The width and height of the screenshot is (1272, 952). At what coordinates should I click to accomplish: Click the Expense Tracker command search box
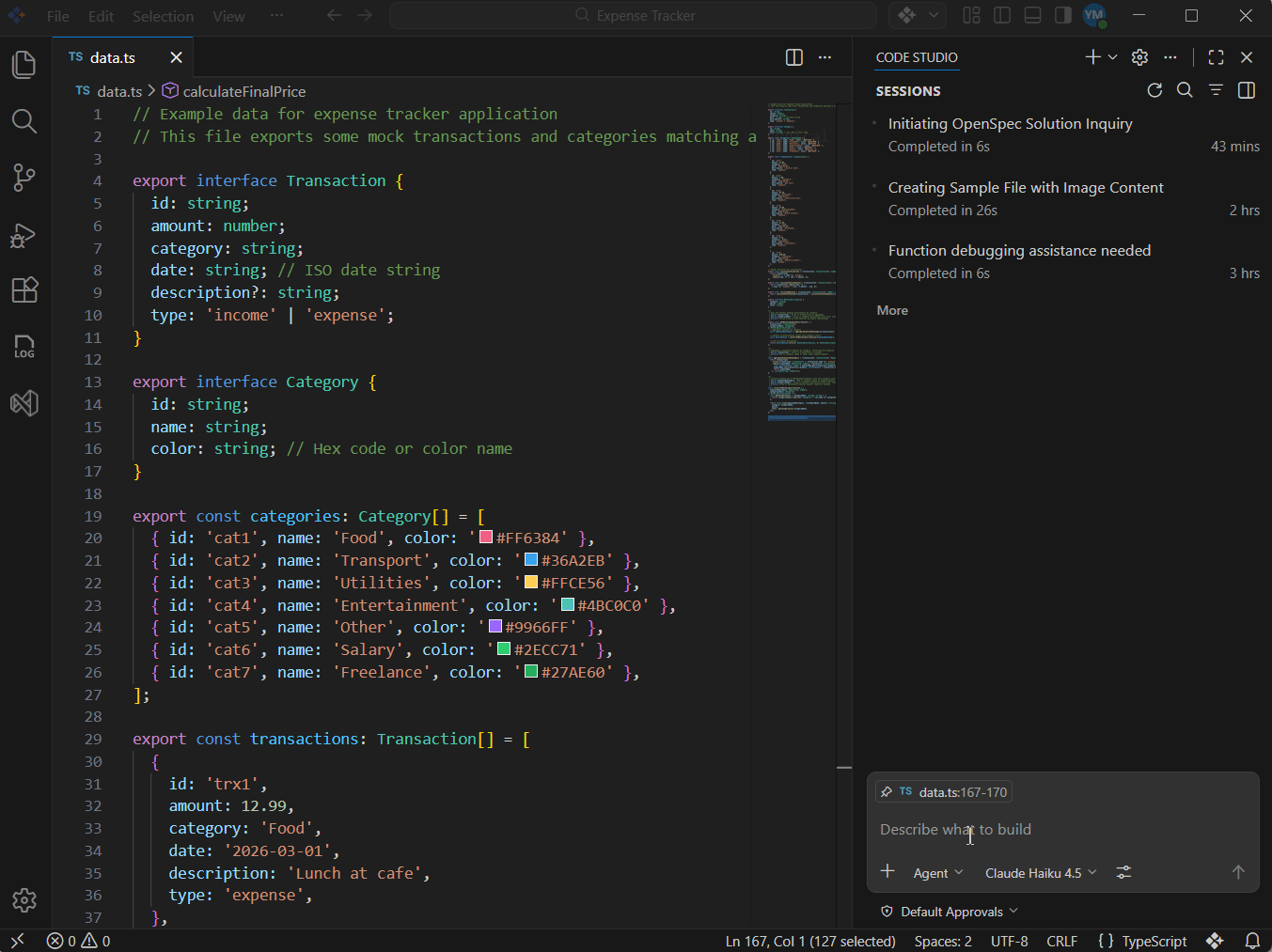pos(634,15)
